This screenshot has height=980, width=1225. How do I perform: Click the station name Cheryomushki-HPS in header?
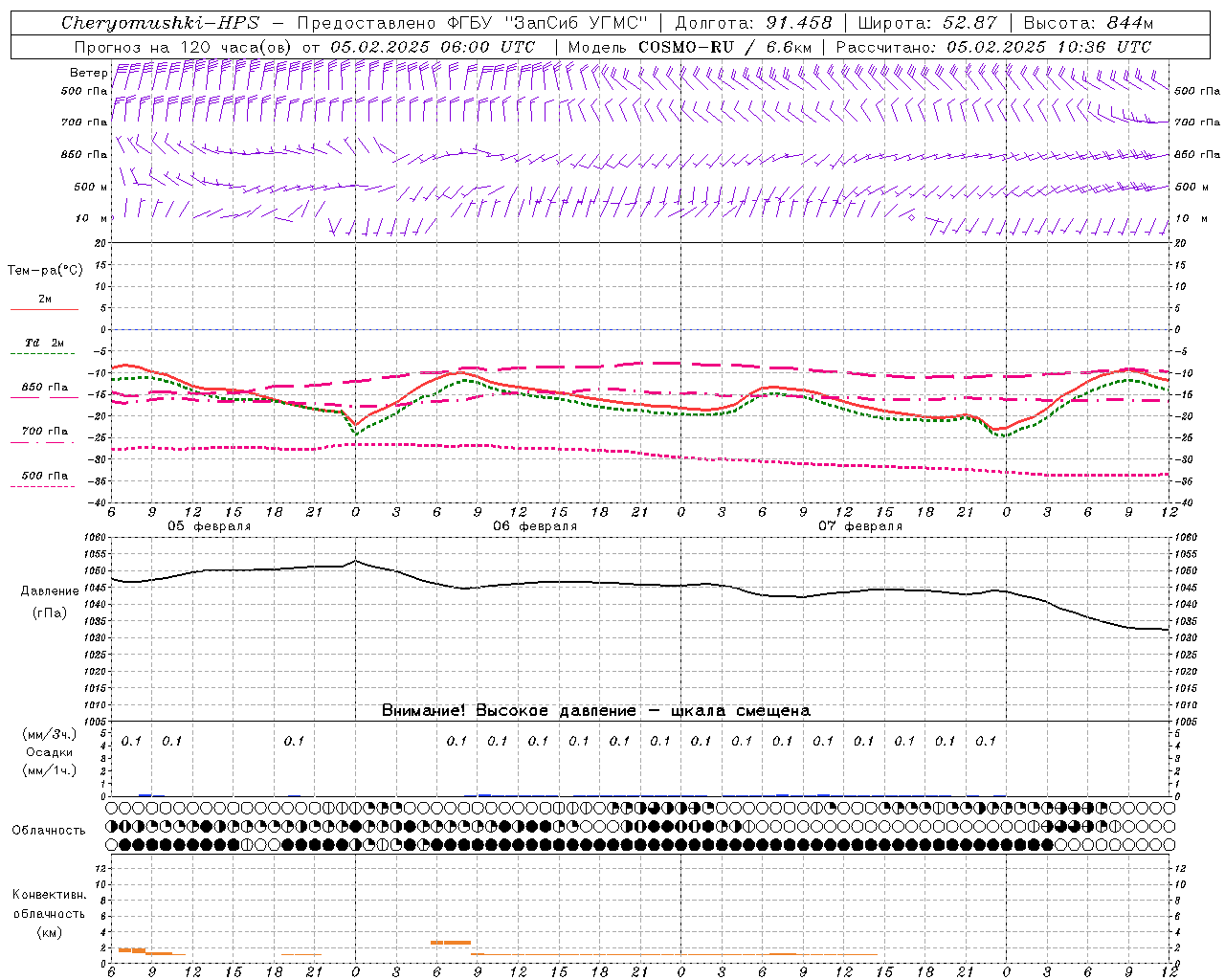[160, 23]
